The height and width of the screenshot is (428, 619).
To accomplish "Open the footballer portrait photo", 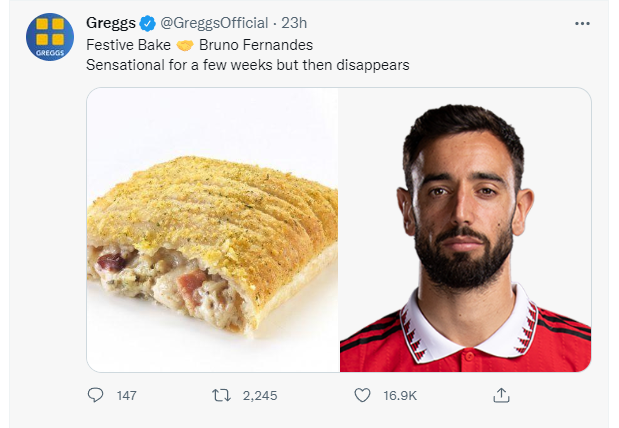I will (465, 229).
